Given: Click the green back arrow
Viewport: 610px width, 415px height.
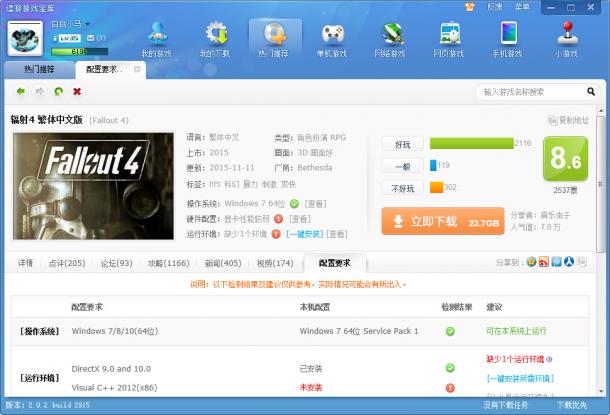Looking at the screenshot, I should coord(21,91).
